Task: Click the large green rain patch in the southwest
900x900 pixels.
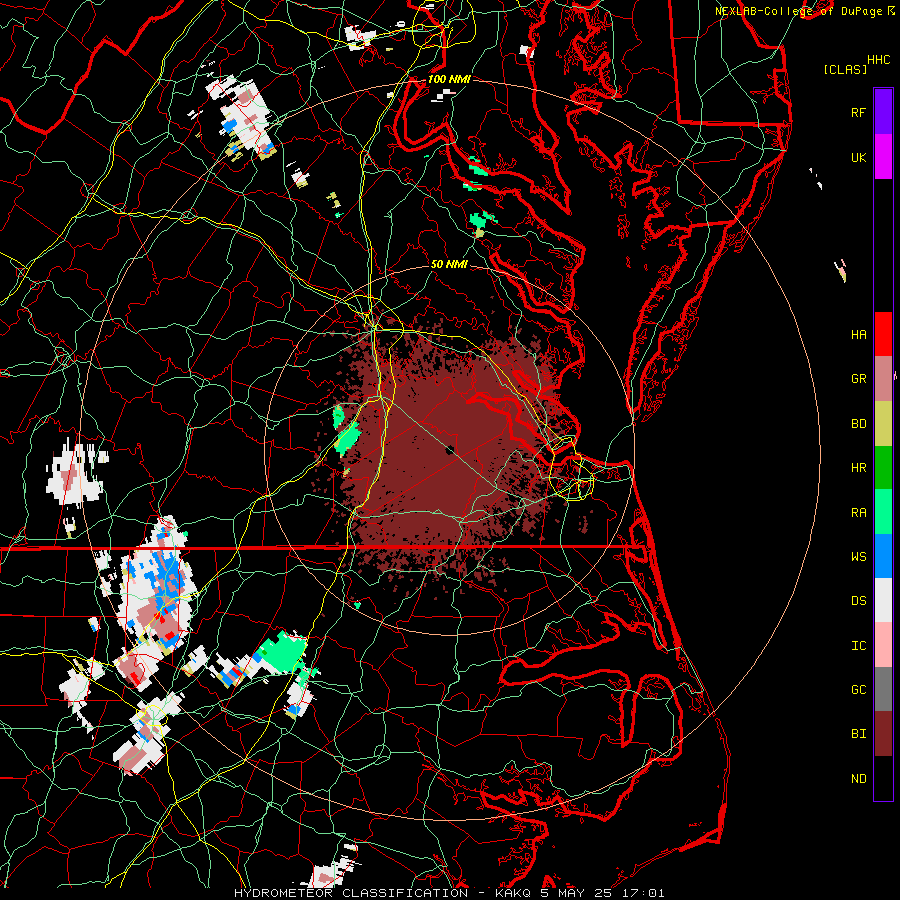Action: click(x=282, y=651)
